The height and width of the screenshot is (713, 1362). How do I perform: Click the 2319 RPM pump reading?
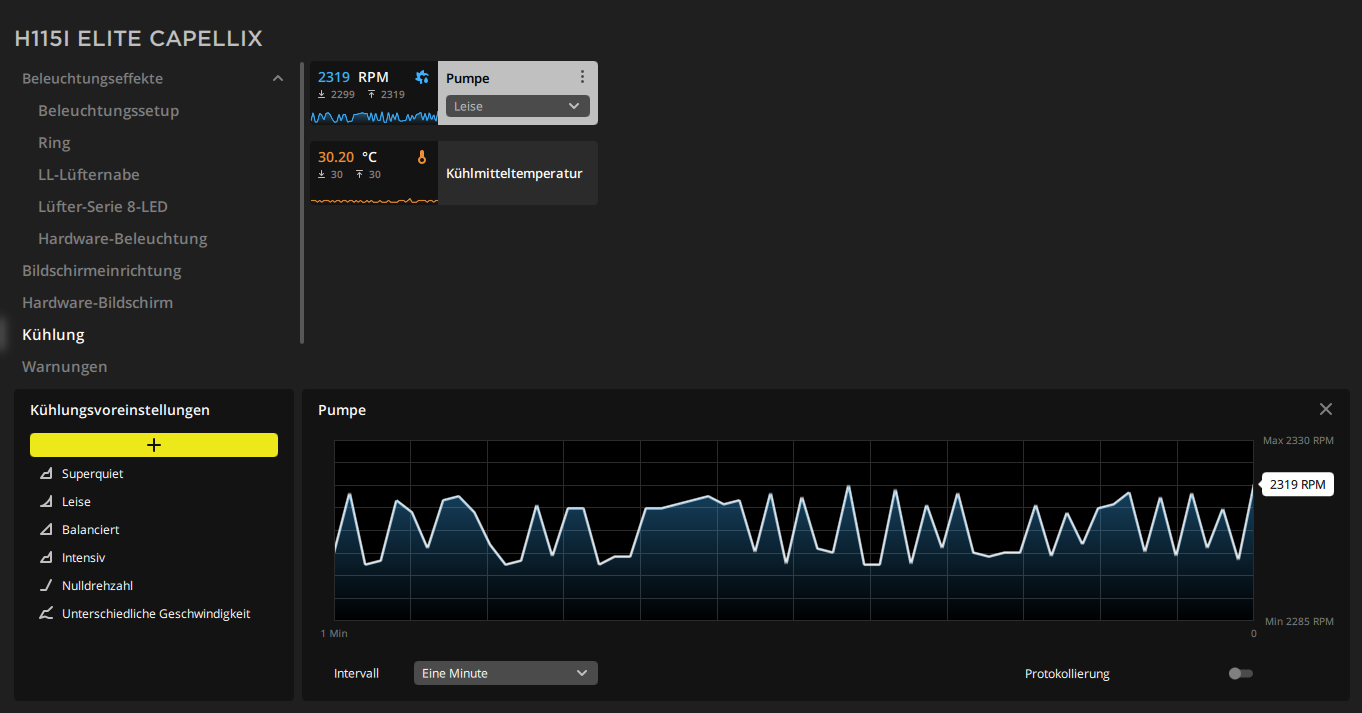pos(353,77)
